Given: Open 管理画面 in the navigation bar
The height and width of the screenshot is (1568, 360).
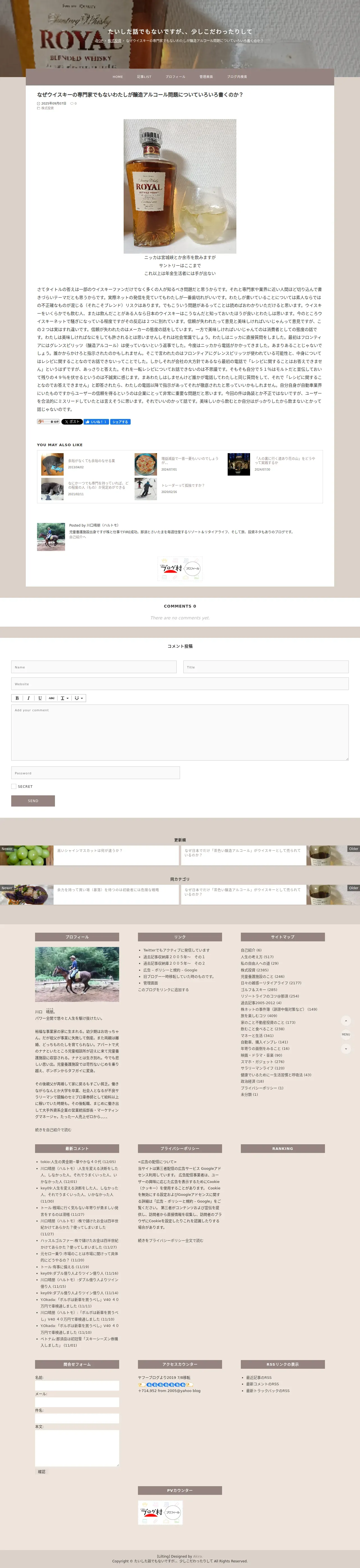Looking at the screenshot, I should (x=206, y=77).
